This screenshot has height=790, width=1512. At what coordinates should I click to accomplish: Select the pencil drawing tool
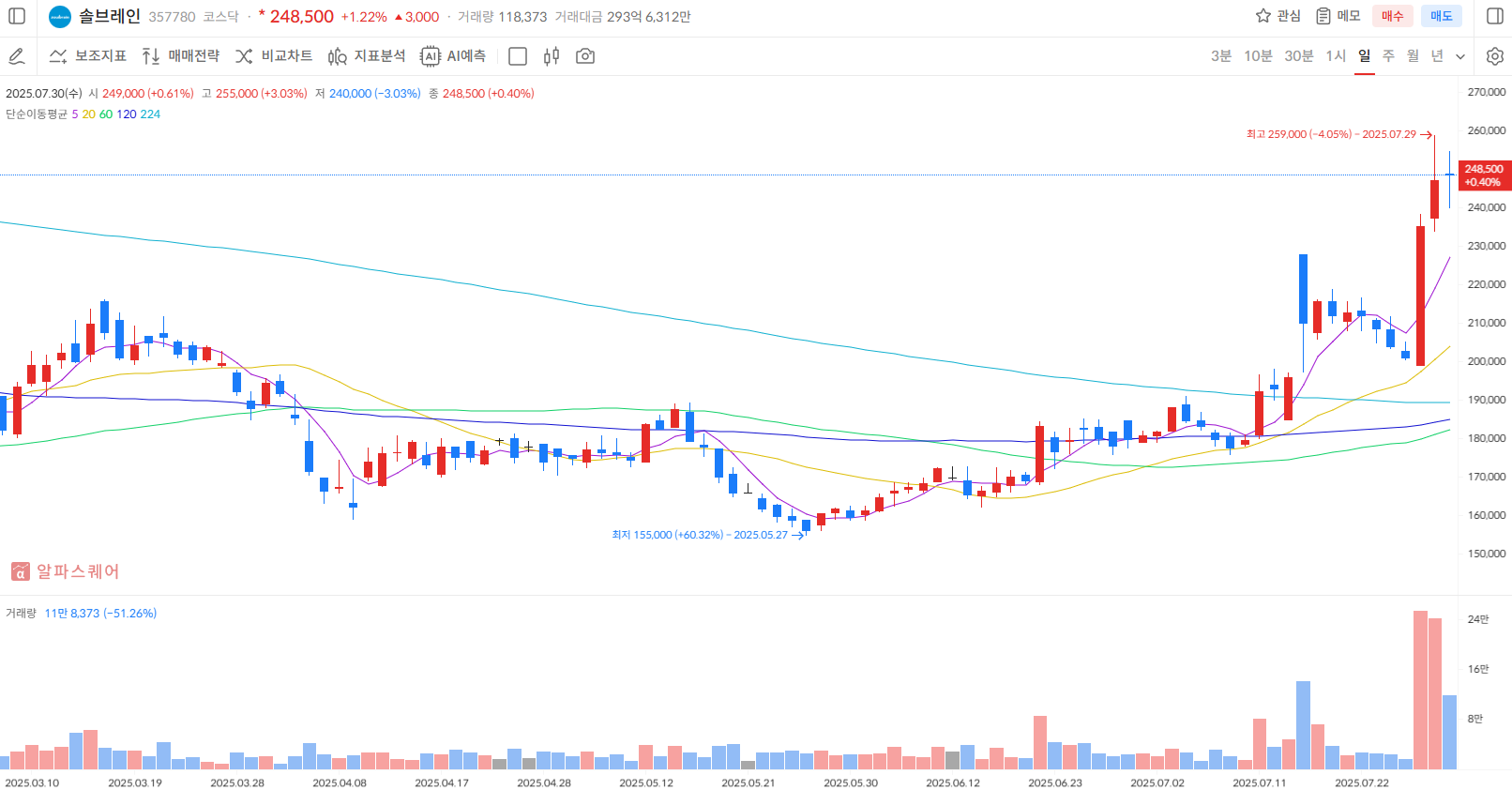(17, 56)
